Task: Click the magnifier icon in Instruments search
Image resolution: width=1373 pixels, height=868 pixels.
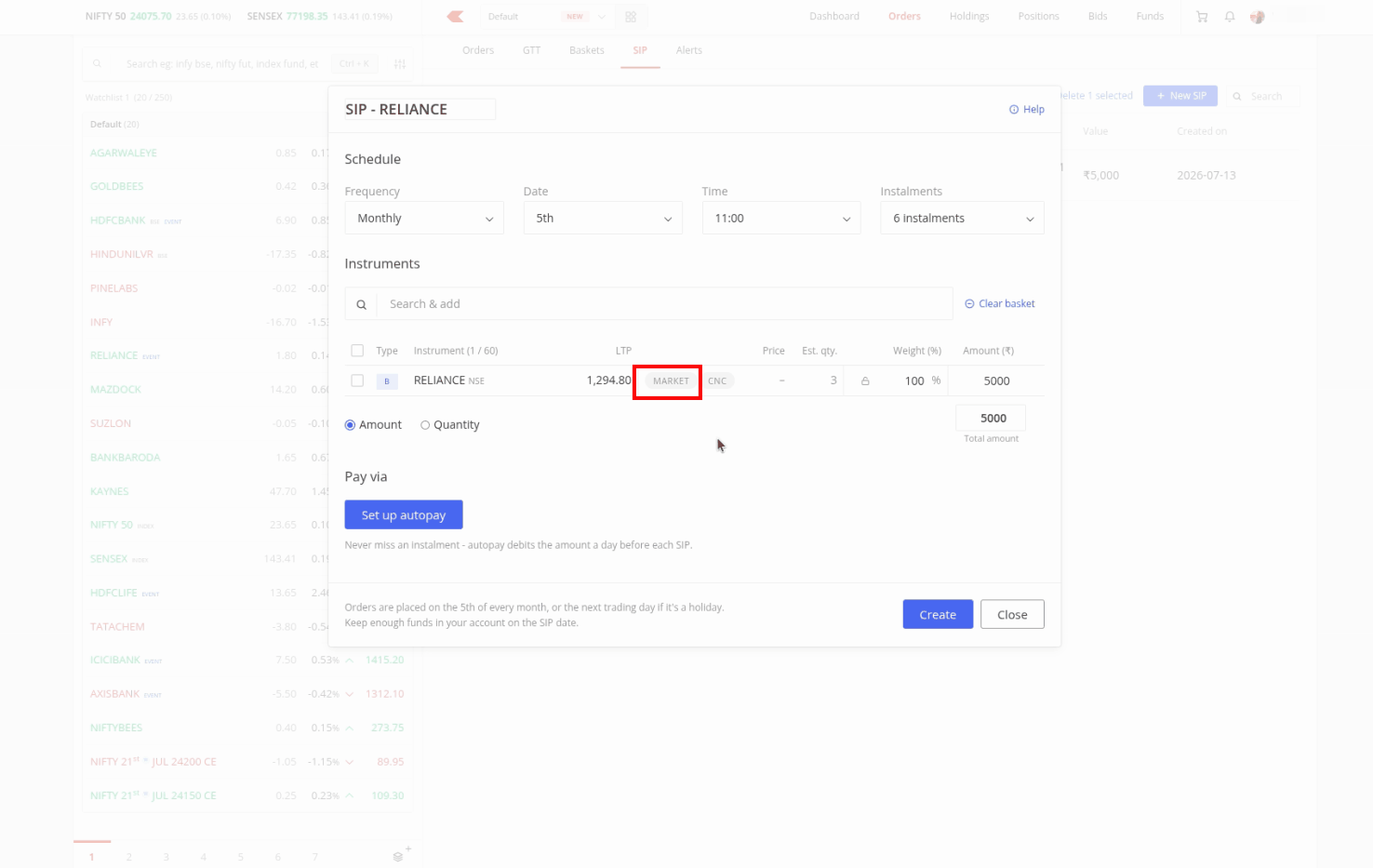Action: click(361, 304)
